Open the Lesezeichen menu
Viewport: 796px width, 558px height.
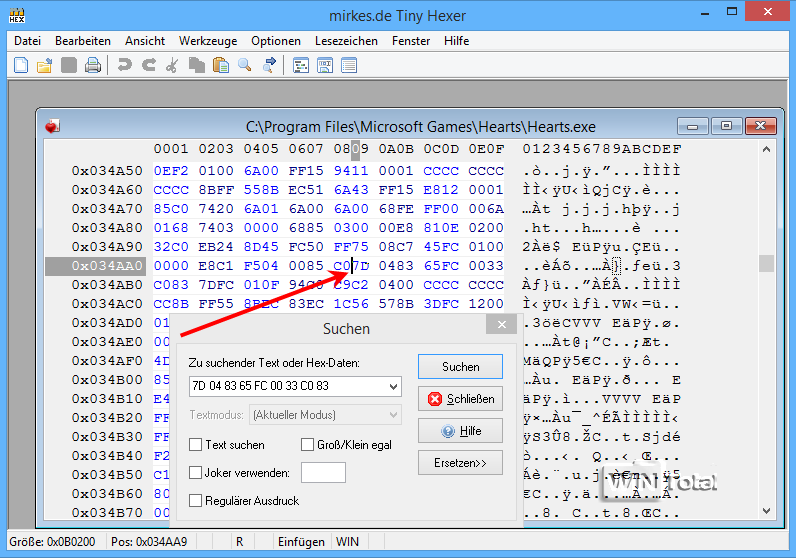[x=346, y=41]
